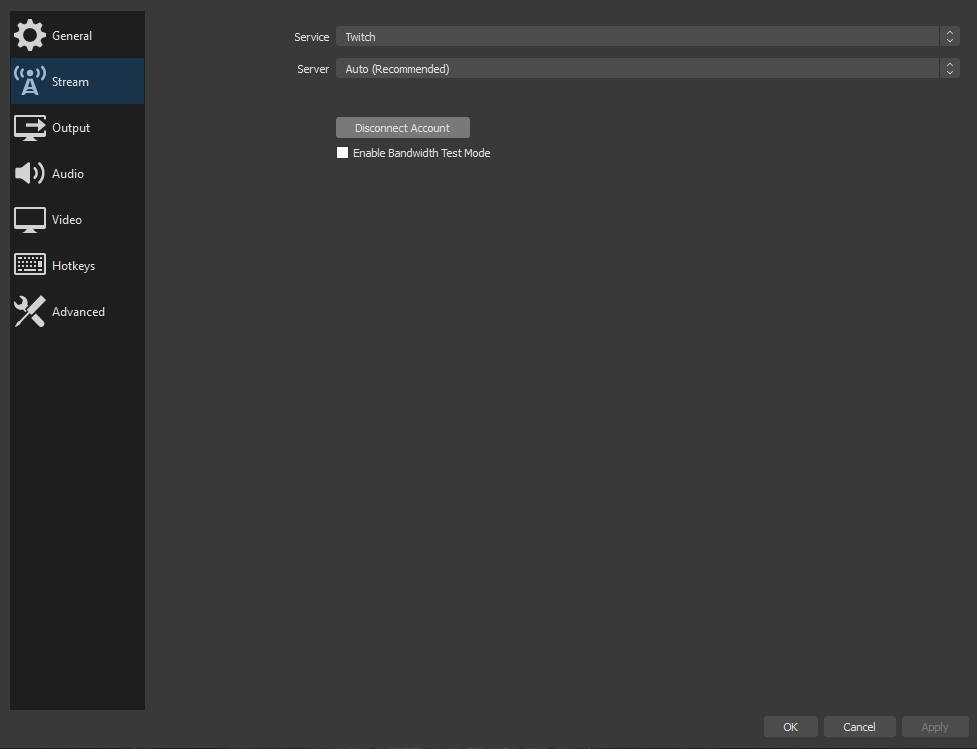Confirm settings with OK button
Viewport: 977px width, 749px height.
pos(791,727)
